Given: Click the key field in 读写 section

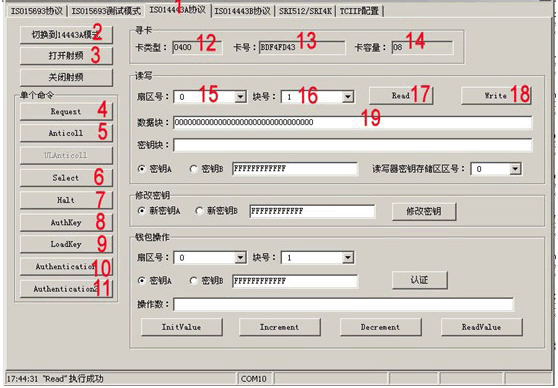Looking at the screenshot, I should (x=295, y=169).
